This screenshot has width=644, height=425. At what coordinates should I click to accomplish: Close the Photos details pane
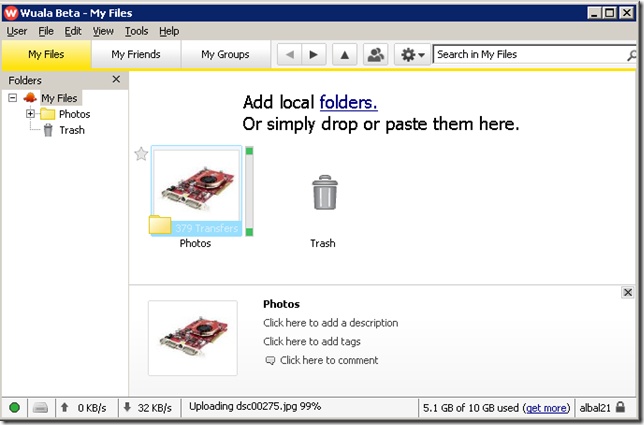click(x=628, y=292)
